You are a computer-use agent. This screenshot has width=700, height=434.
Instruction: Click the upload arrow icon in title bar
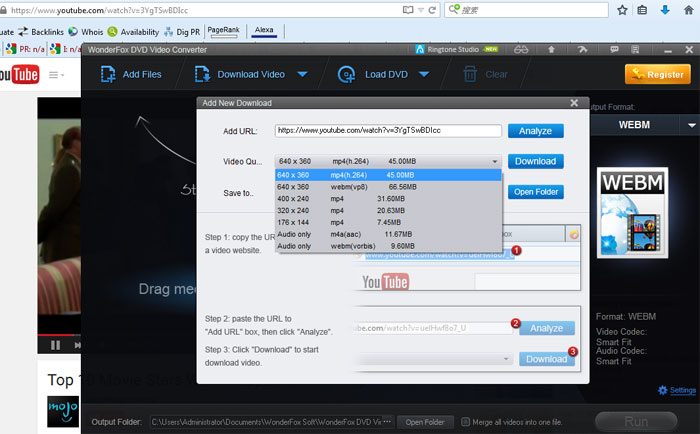(x=551, y=50)
